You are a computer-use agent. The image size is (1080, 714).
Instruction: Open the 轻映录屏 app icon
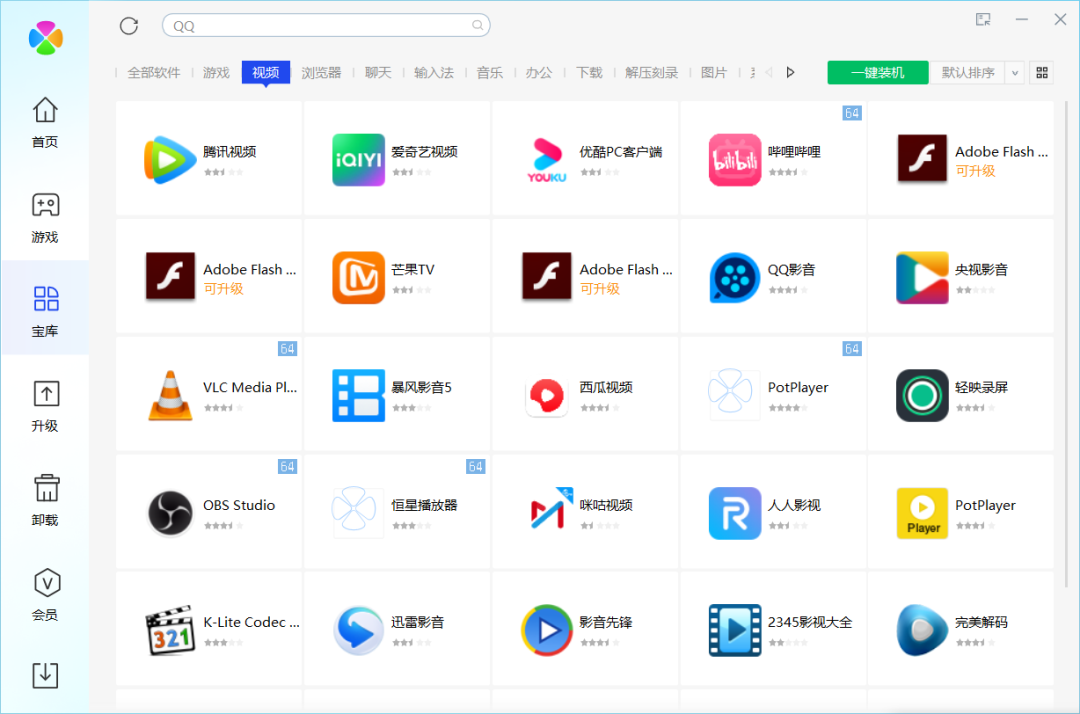click(922, 395)
